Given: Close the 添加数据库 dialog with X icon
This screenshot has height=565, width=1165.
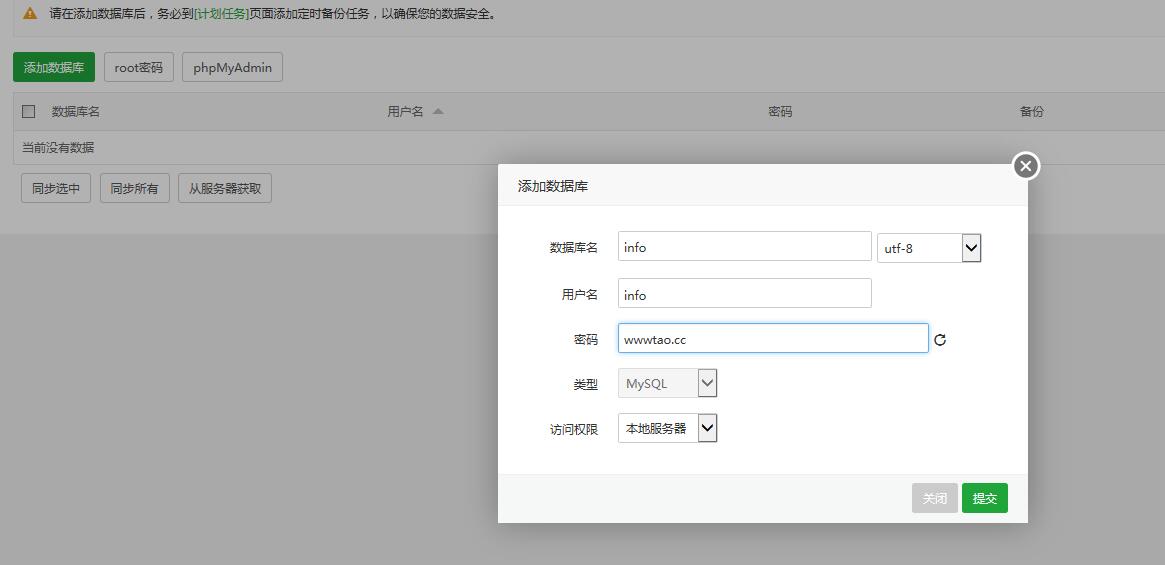Looking at the screenshot, I should tap(1025, 166).
